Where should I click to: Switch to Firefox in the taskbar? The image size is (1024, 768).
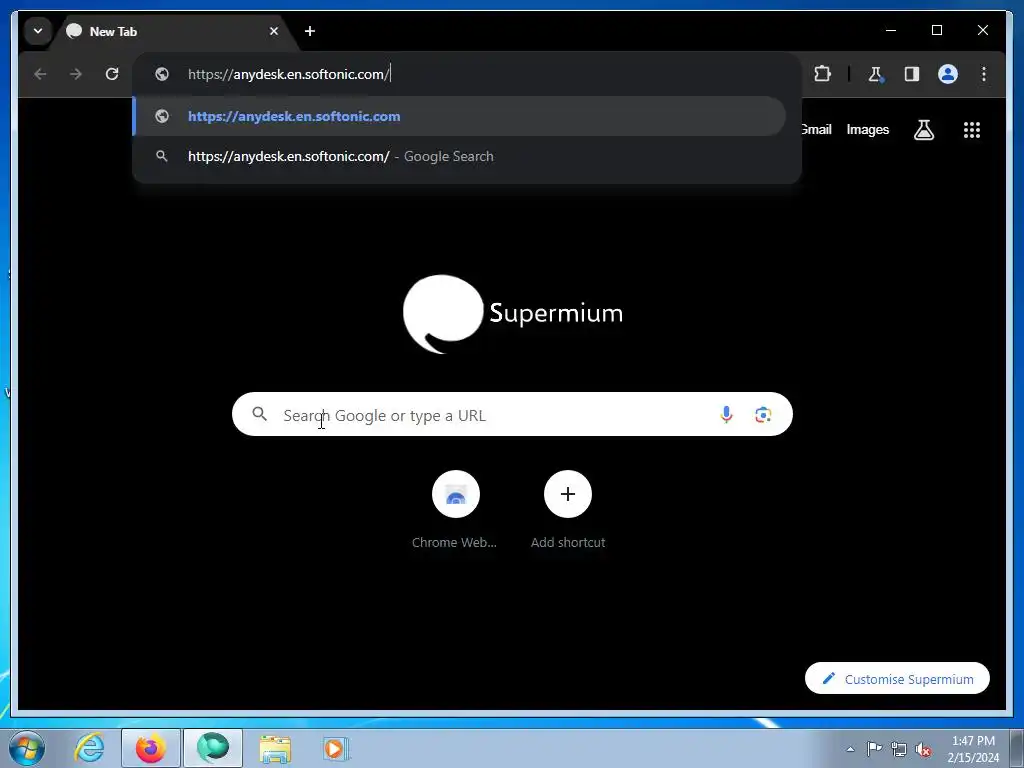coord(151,748)
